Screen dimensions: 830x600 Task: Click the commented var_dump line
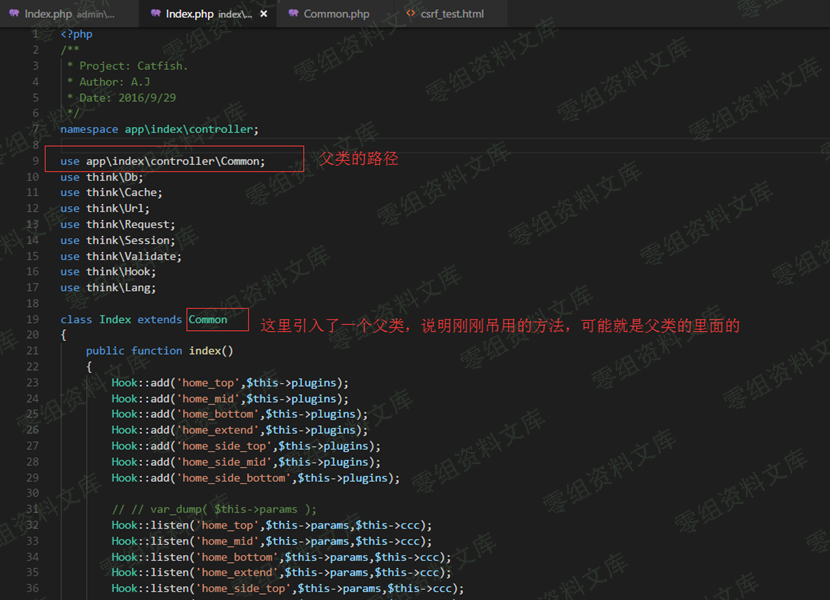(214, 509)
